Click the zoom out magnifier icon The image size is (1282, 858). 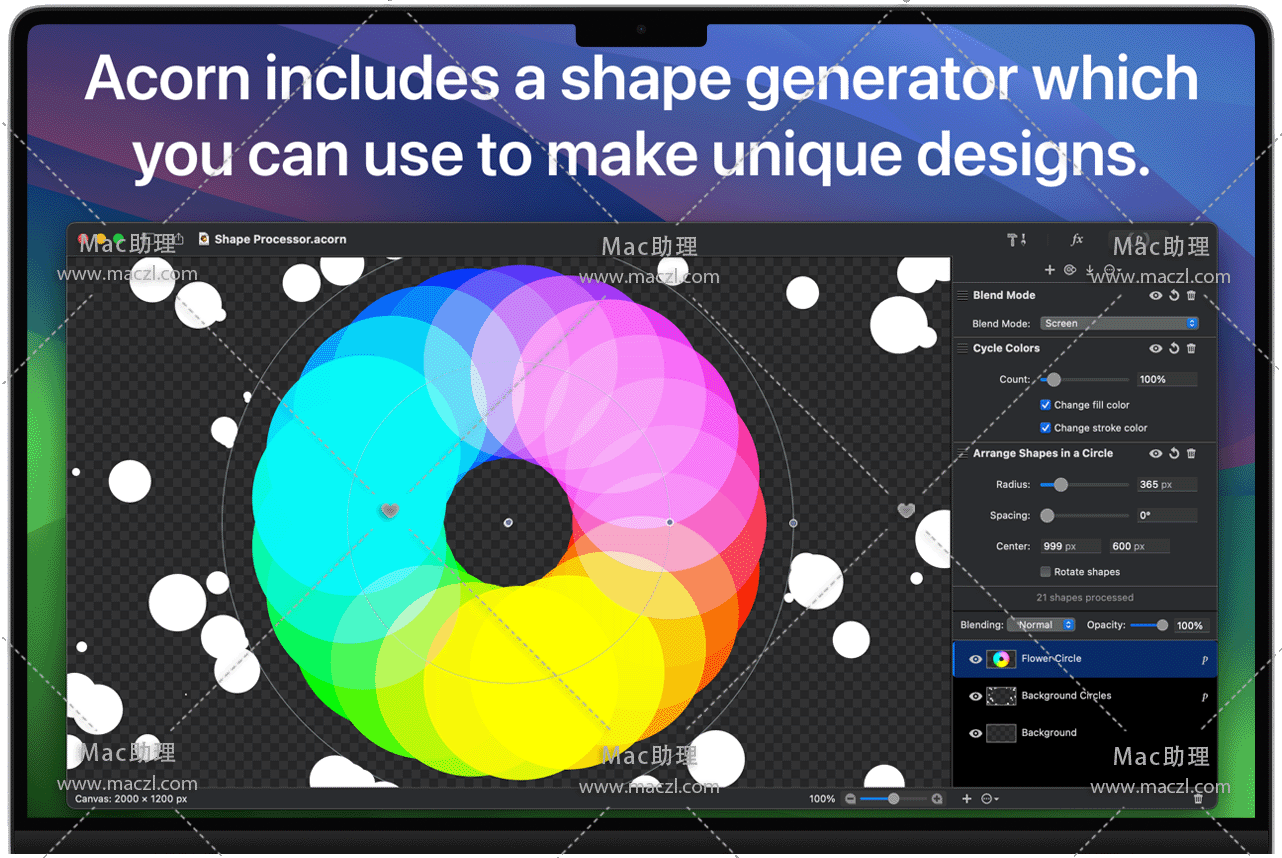[x=850, y=799]
